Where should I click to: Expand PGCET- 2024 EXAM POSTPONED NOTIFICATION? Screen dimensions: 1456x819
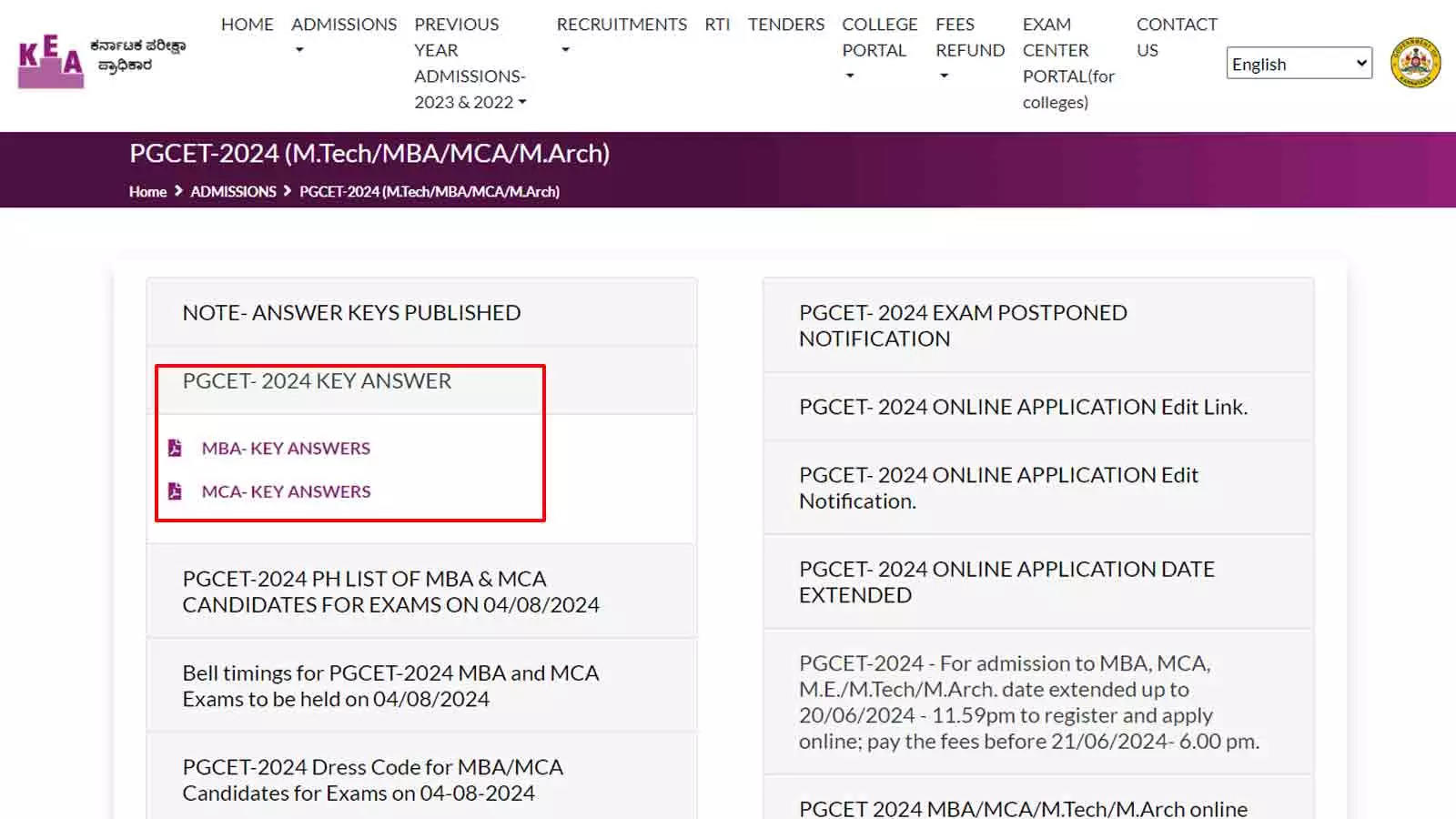coord(1038,325)
